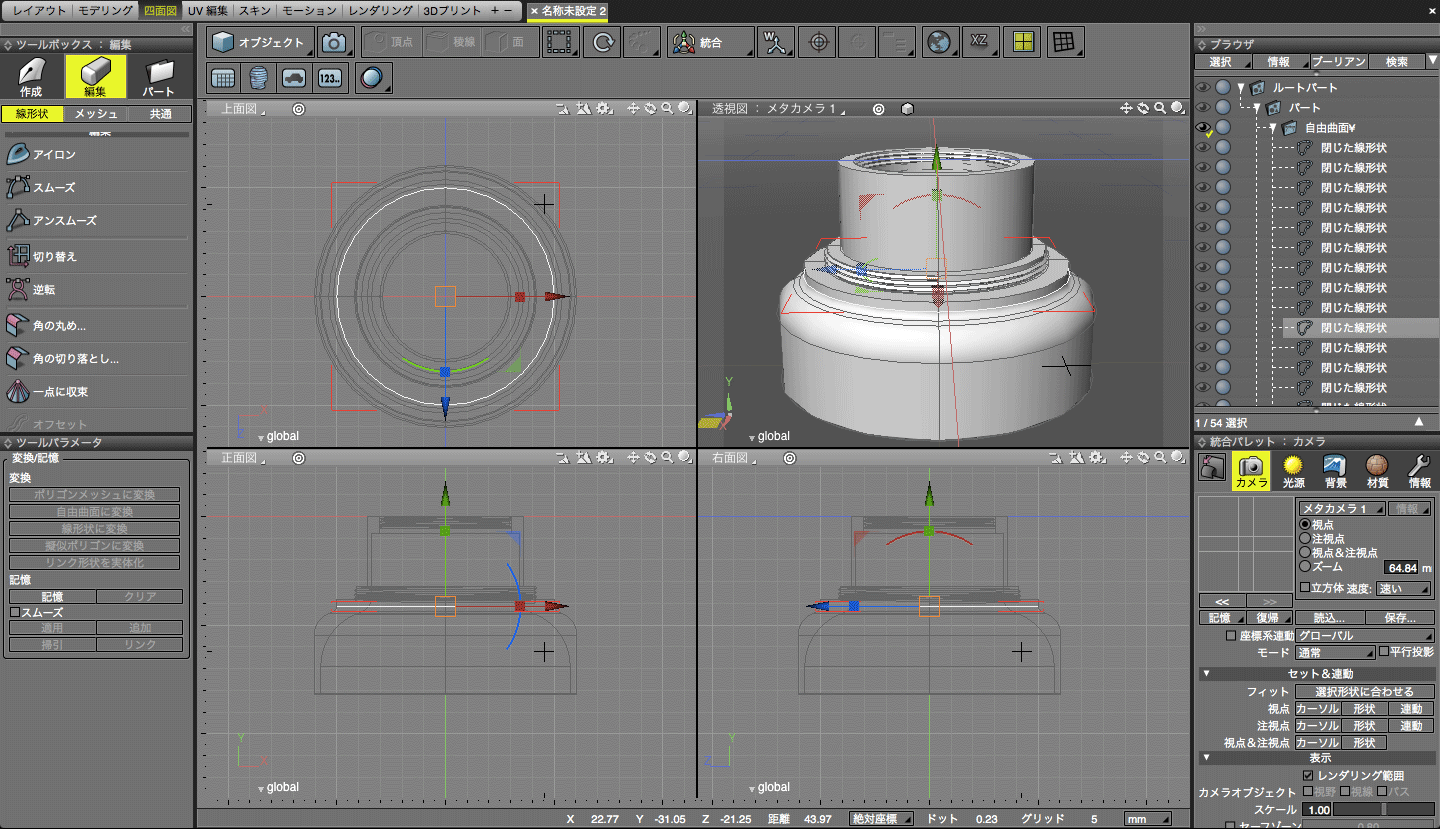Select the スムーズ smooth tool
This screenshot has height=829, width=1440.
tap(54, 188)
